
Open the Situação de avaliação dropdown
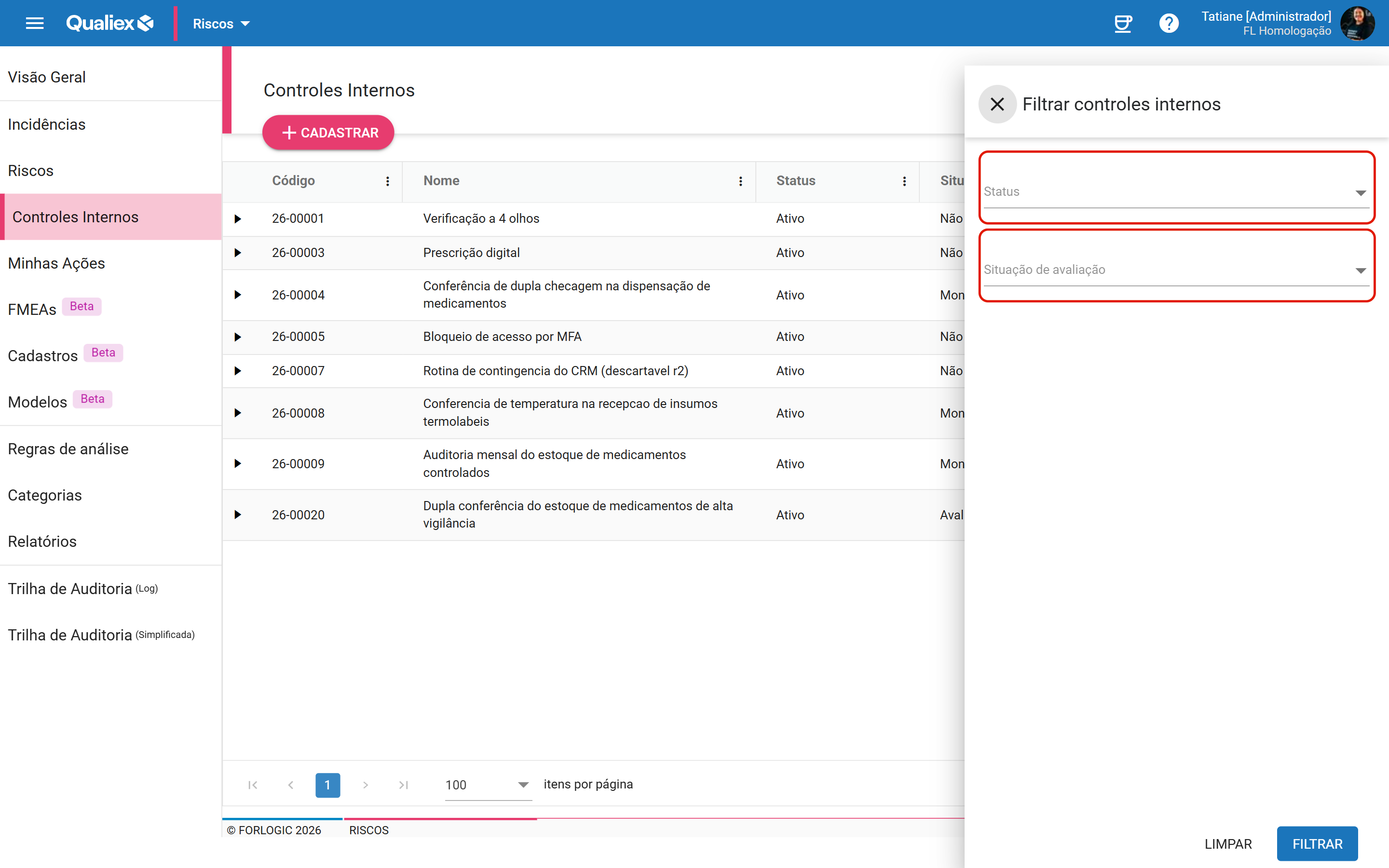(1176, 270)
